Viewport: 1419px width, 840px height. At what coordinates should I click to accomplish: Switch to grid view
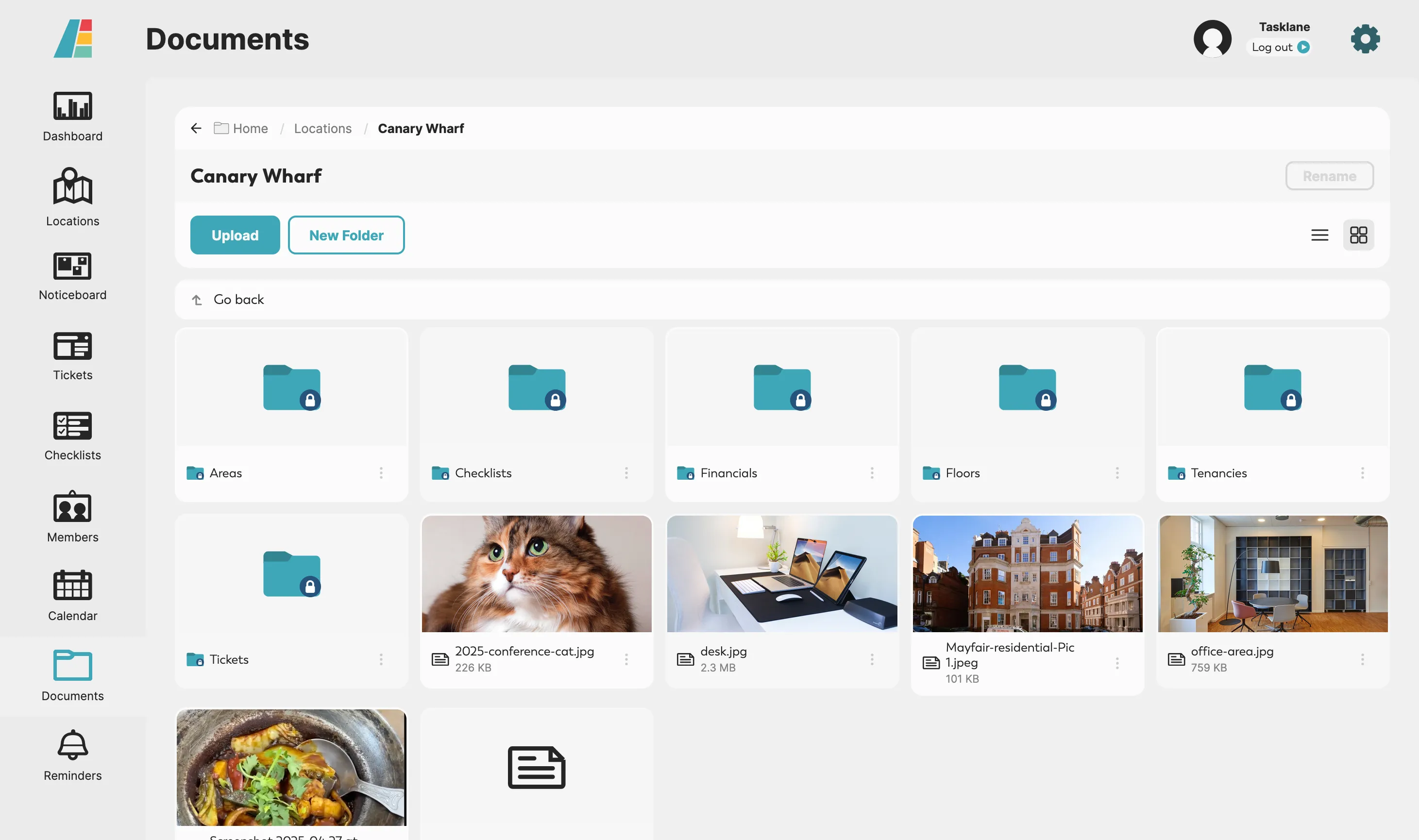click(x=1358, y=235)
